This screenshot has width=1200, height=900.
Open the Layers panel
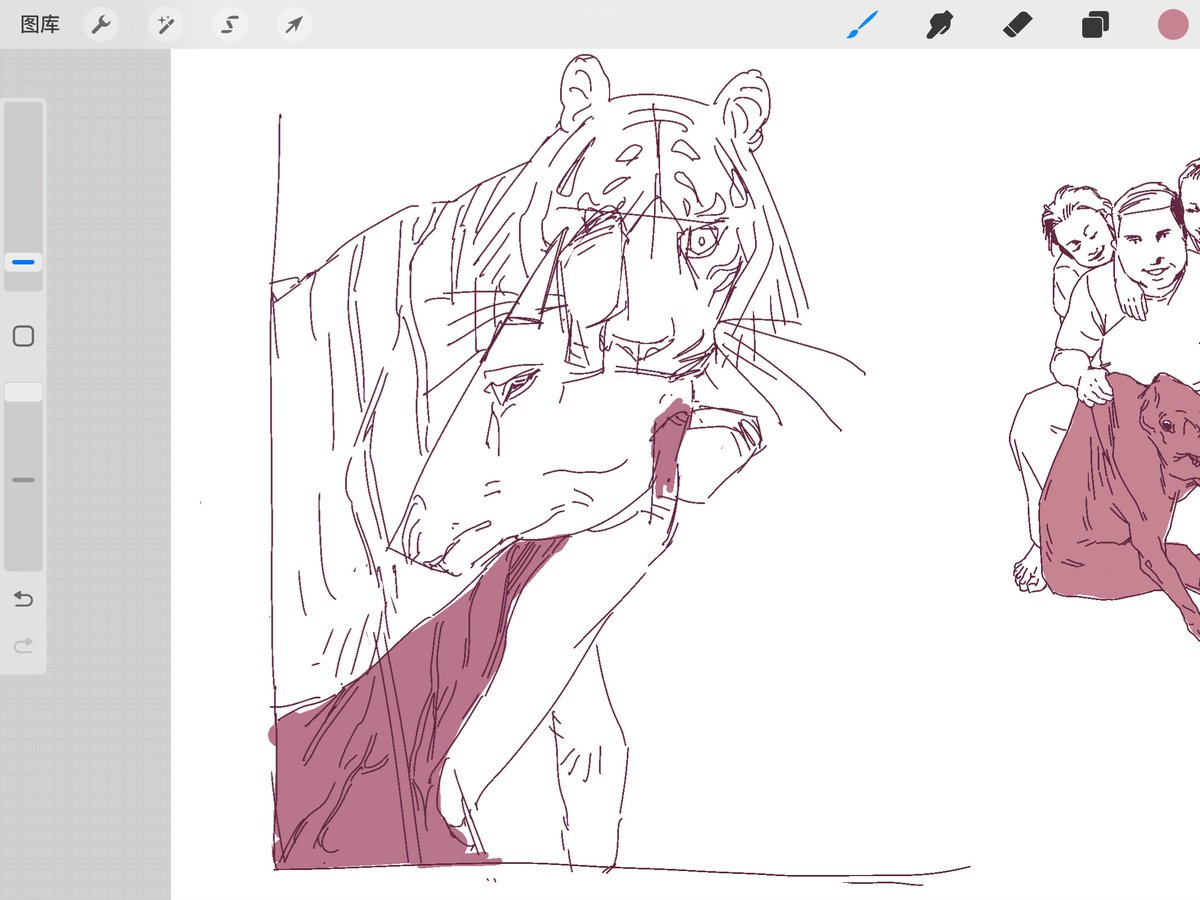tap(1095, 25)
